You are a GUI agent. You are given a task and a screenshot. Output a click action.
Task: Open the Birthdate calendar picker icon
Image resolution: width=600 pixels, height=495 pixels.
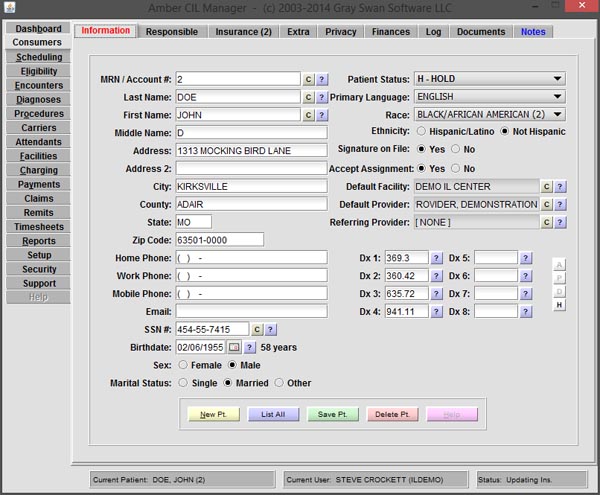(235, 347)
